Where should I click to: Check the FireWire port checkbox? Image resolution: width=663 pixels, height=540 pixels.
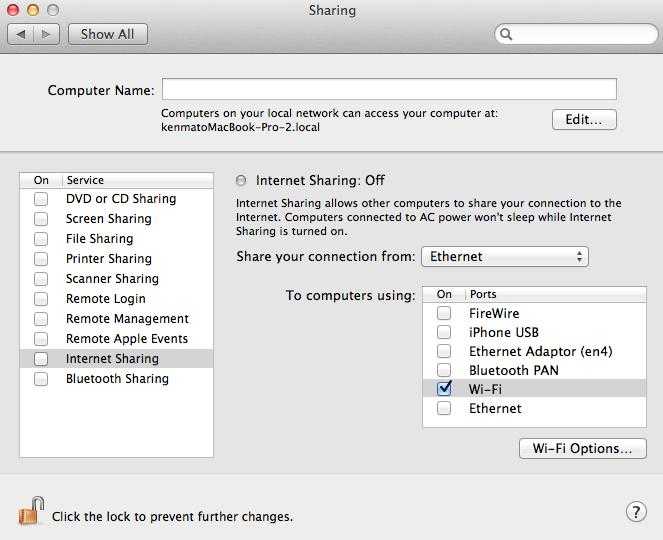tap(444, 313)
